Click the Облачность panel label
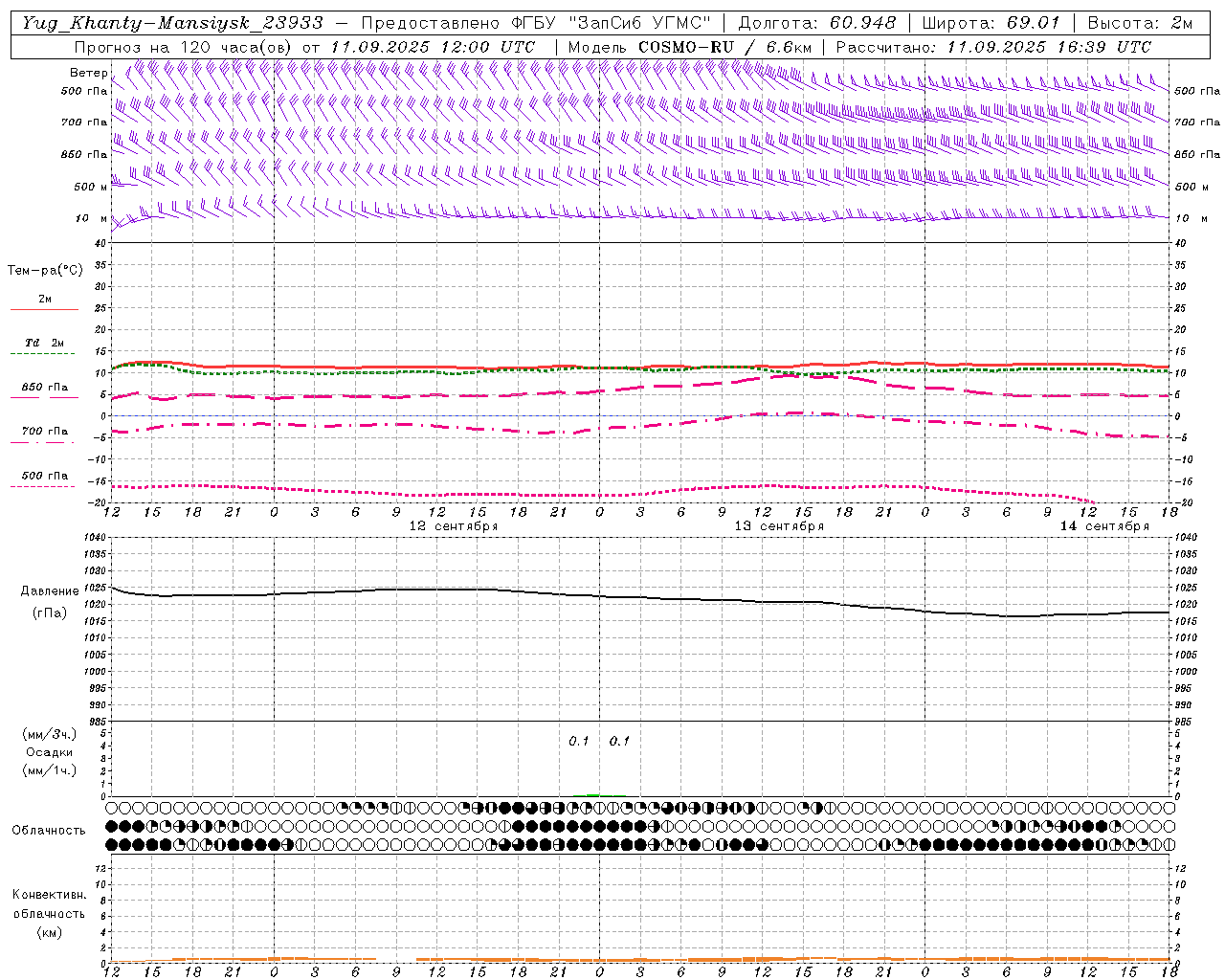The image size is (1225, 980). pyautogui.click(x=49, y=831)
